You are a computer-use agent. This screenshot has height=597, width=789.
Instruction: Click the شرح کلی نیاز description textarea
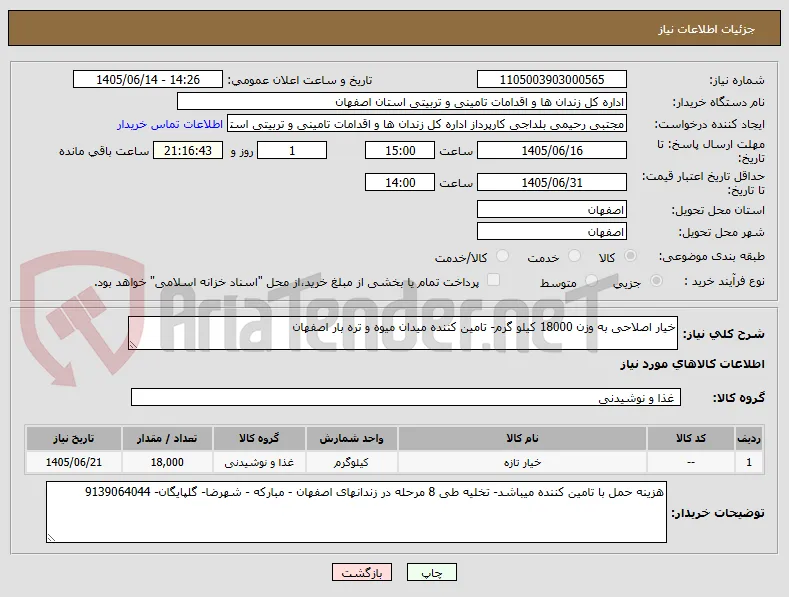pyautogui.click(x=403, y=333)
